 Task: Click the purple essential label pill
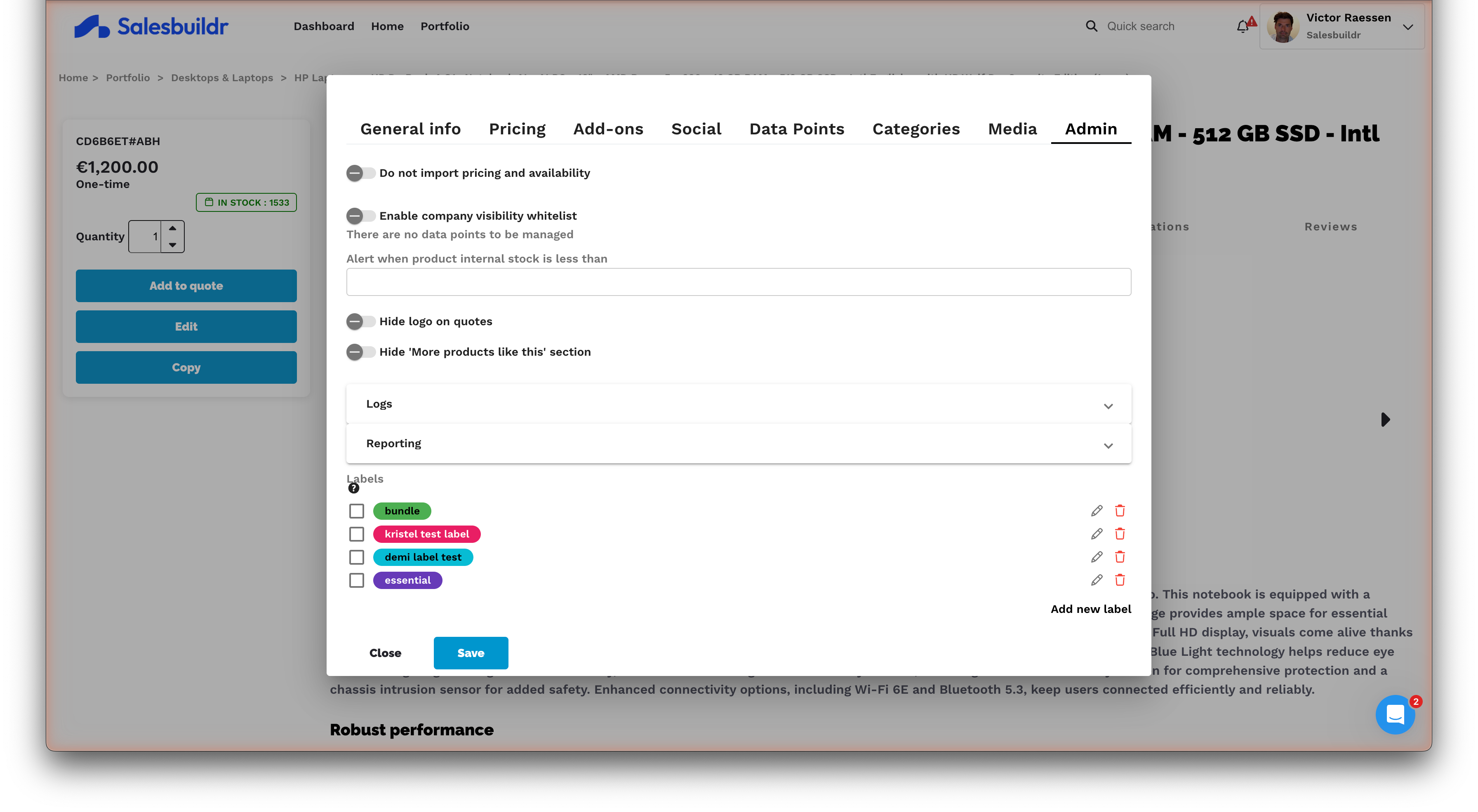point(407,580)
